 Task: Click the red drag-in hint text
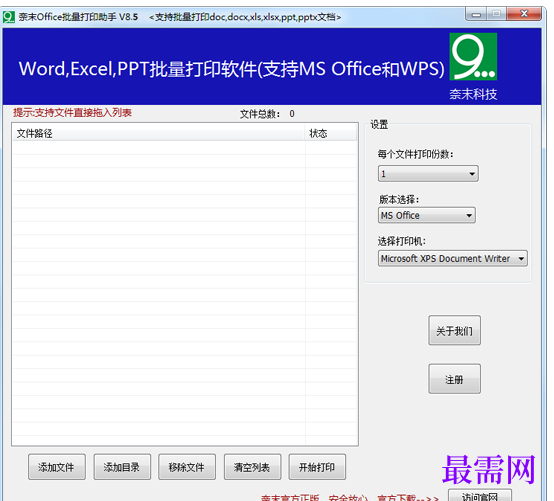[x=72, y=113]
